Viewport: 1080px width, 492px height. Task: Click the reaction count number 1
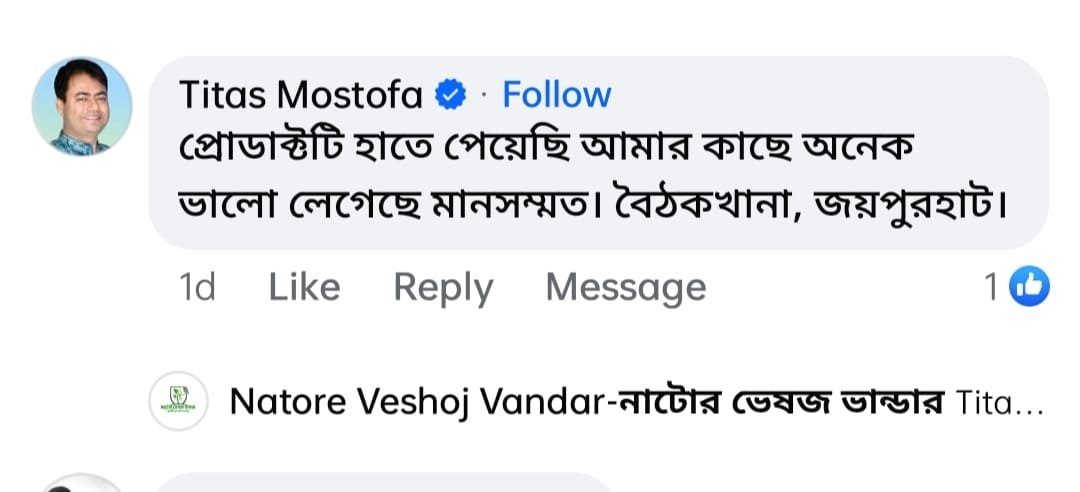(990, 288)
